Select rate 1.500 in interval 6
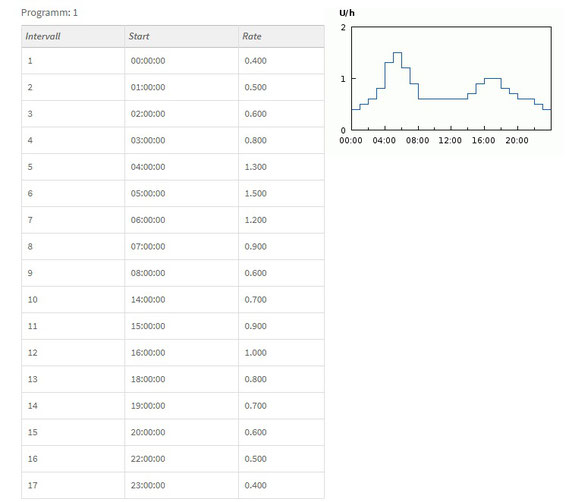Screen dimensions: 572x502 pos(255,193)
